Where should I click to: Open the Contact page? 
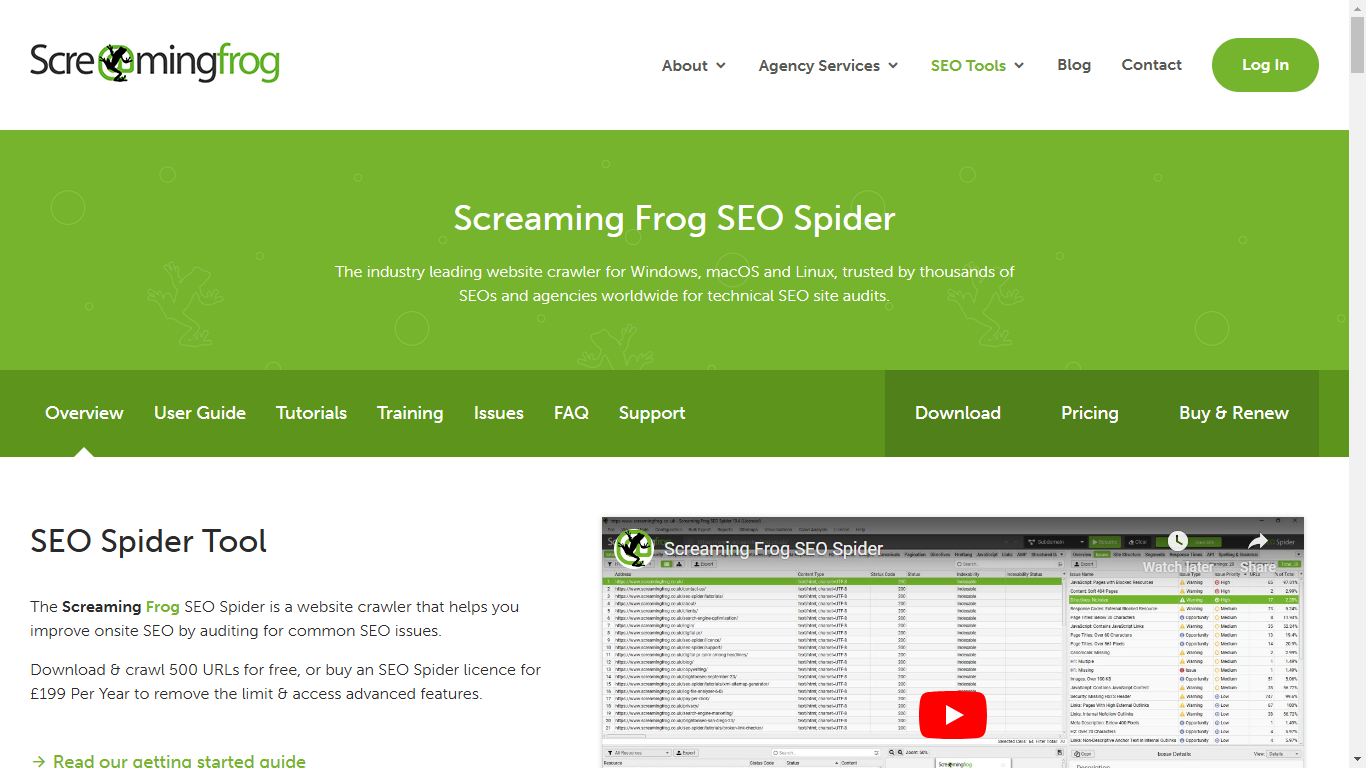coord(1152,65)
